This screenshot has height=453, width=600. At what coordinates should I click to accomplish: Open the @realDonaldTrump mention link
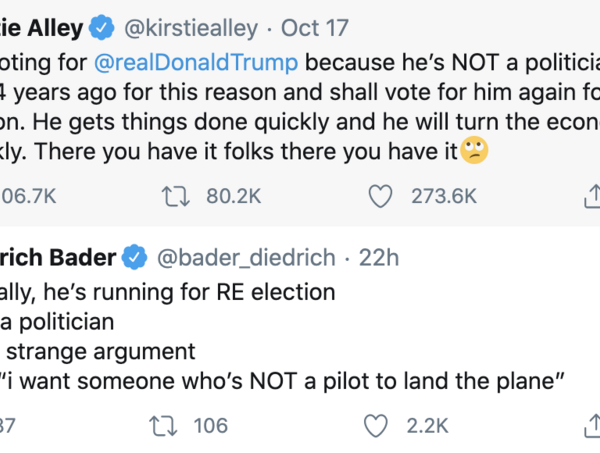tap(196, 63)
